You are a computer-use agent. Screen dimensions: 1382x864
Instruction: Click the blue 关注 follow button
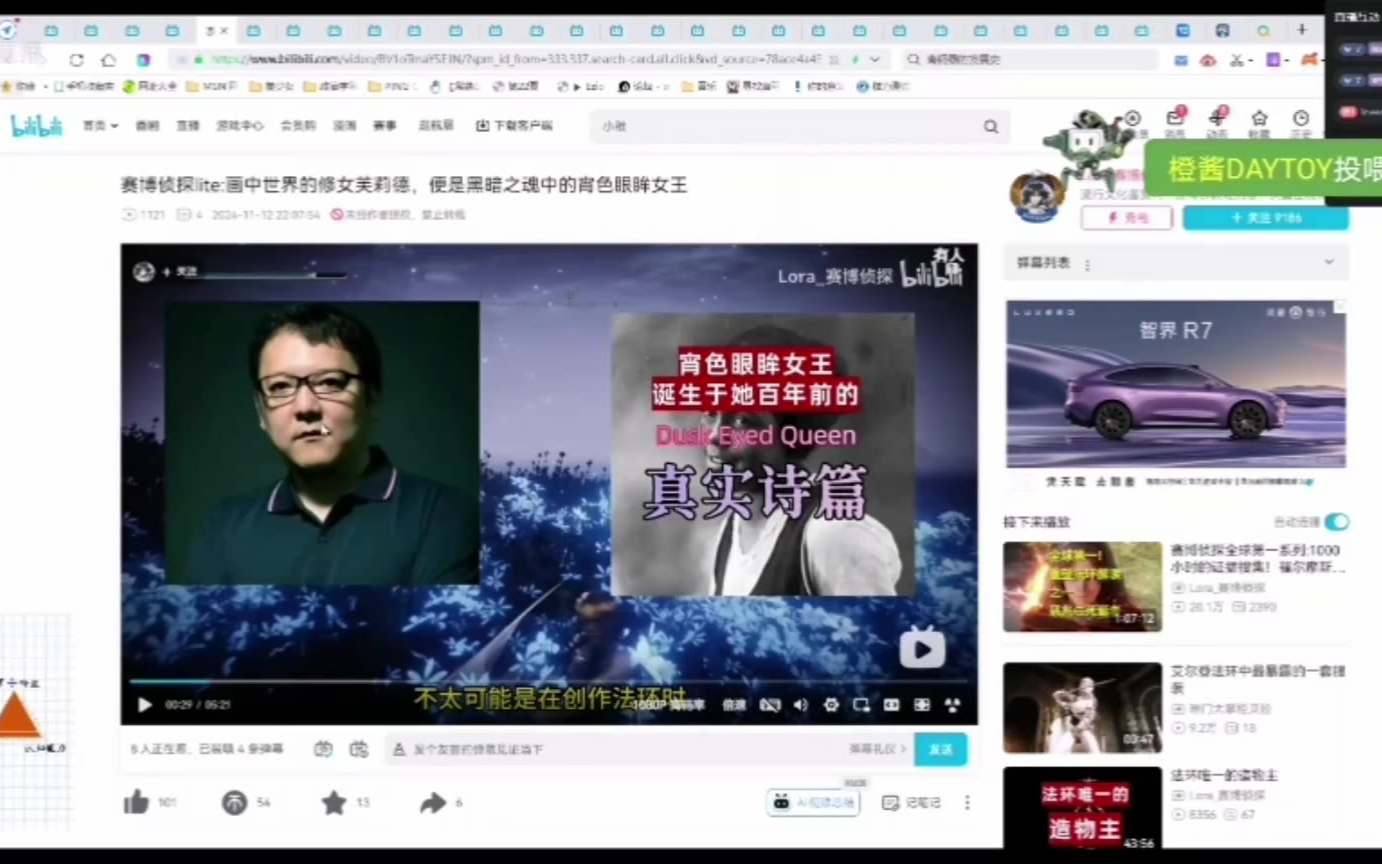pos(1265,217)
